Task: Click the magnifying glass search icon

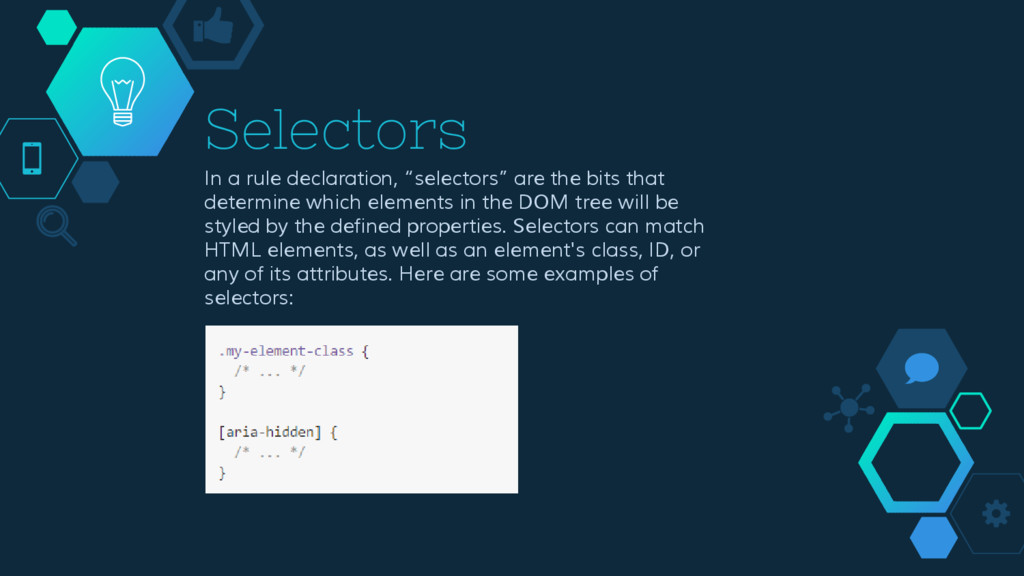Action: click(x=57, y=226)
